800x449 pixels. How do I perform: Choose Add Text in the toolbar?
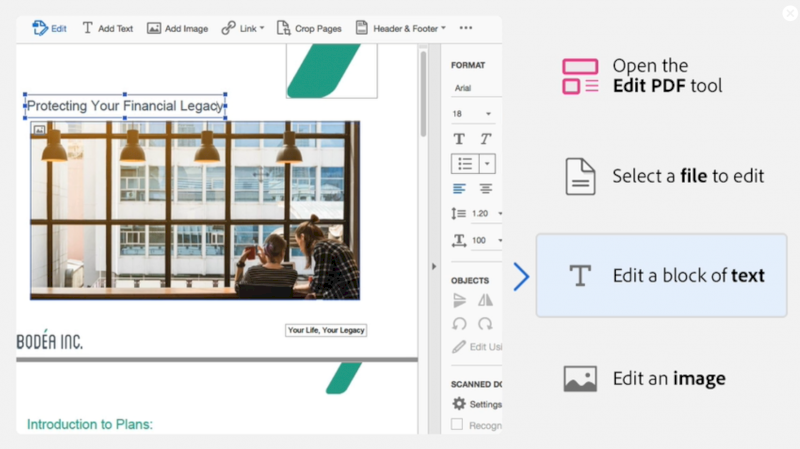[108, 28]
